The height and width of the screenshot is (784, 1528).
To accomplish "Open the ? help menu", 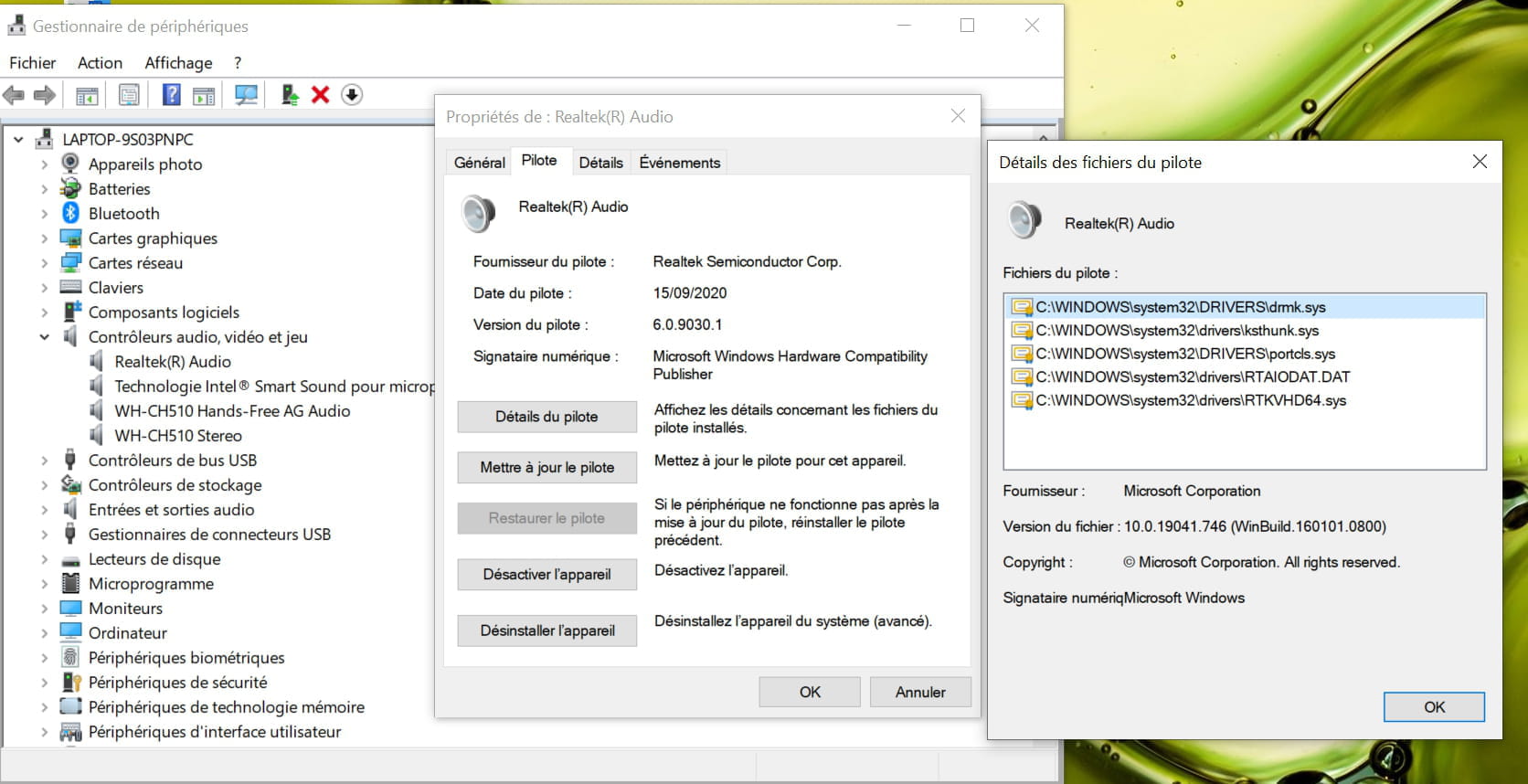I will [x=238, y=62].
